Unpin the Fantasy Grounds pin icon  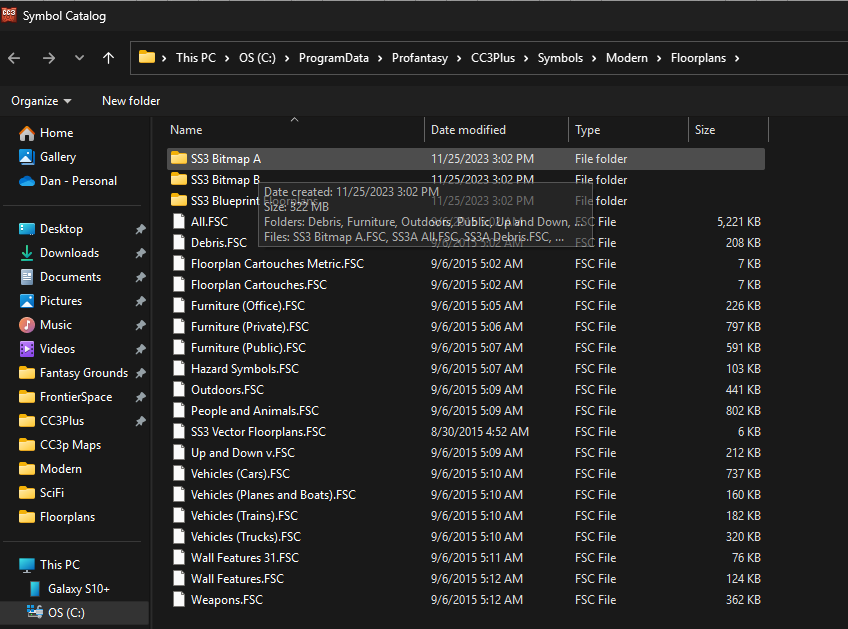140,373
